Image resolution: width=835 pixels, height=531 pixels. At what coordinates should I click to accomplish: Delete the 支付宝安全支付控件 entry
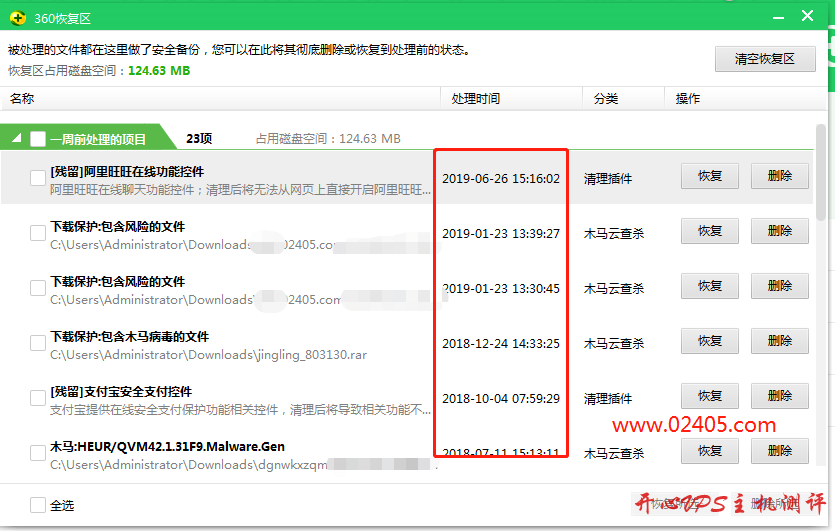tap(780, 397)
